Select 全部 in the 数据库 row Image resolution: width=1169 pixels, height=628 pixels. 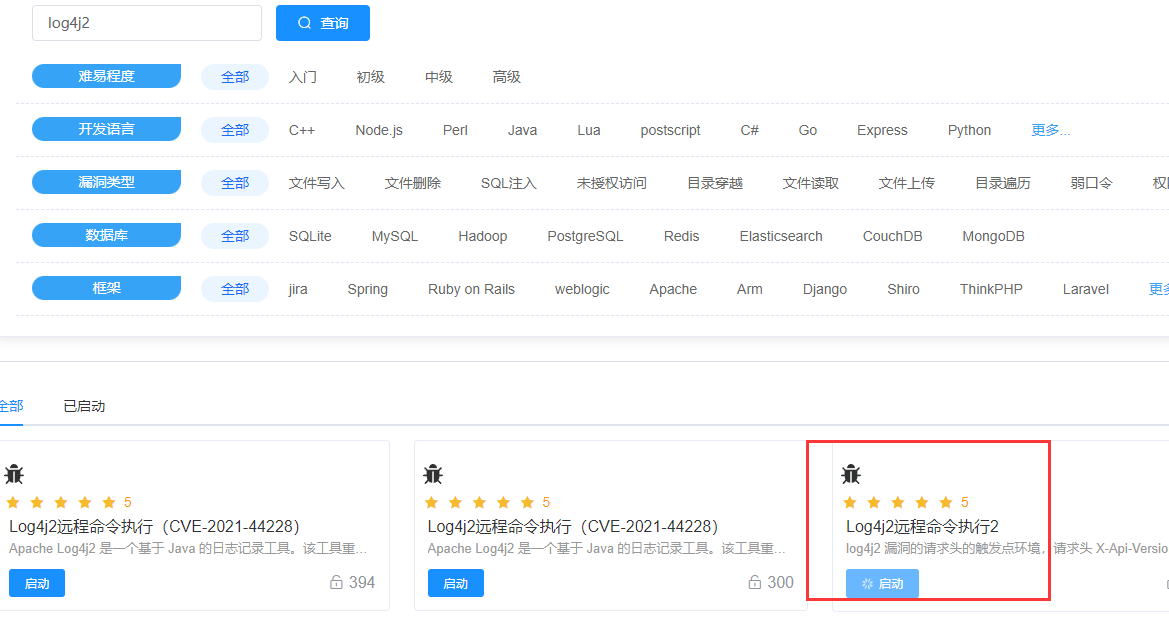coord(235,236)
